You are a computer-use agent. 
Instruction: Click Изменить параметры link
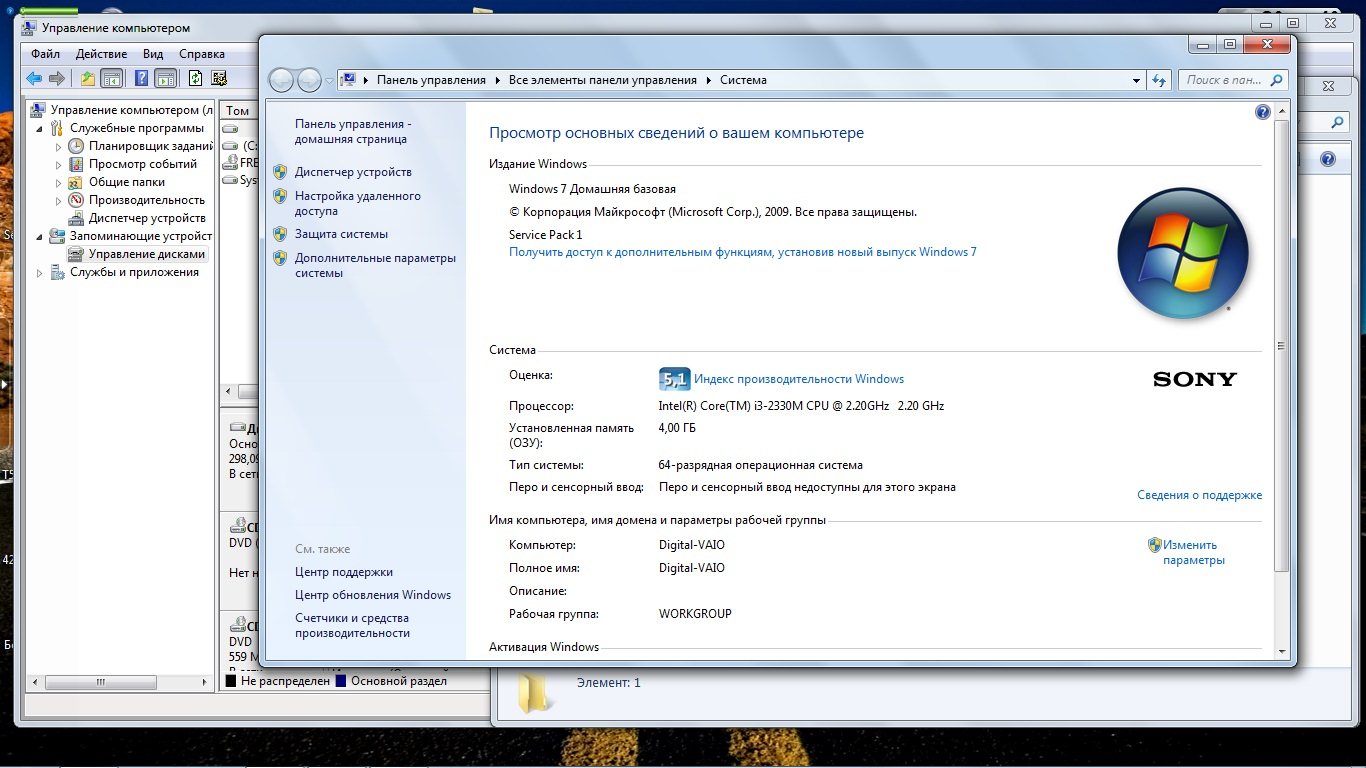1193,553
